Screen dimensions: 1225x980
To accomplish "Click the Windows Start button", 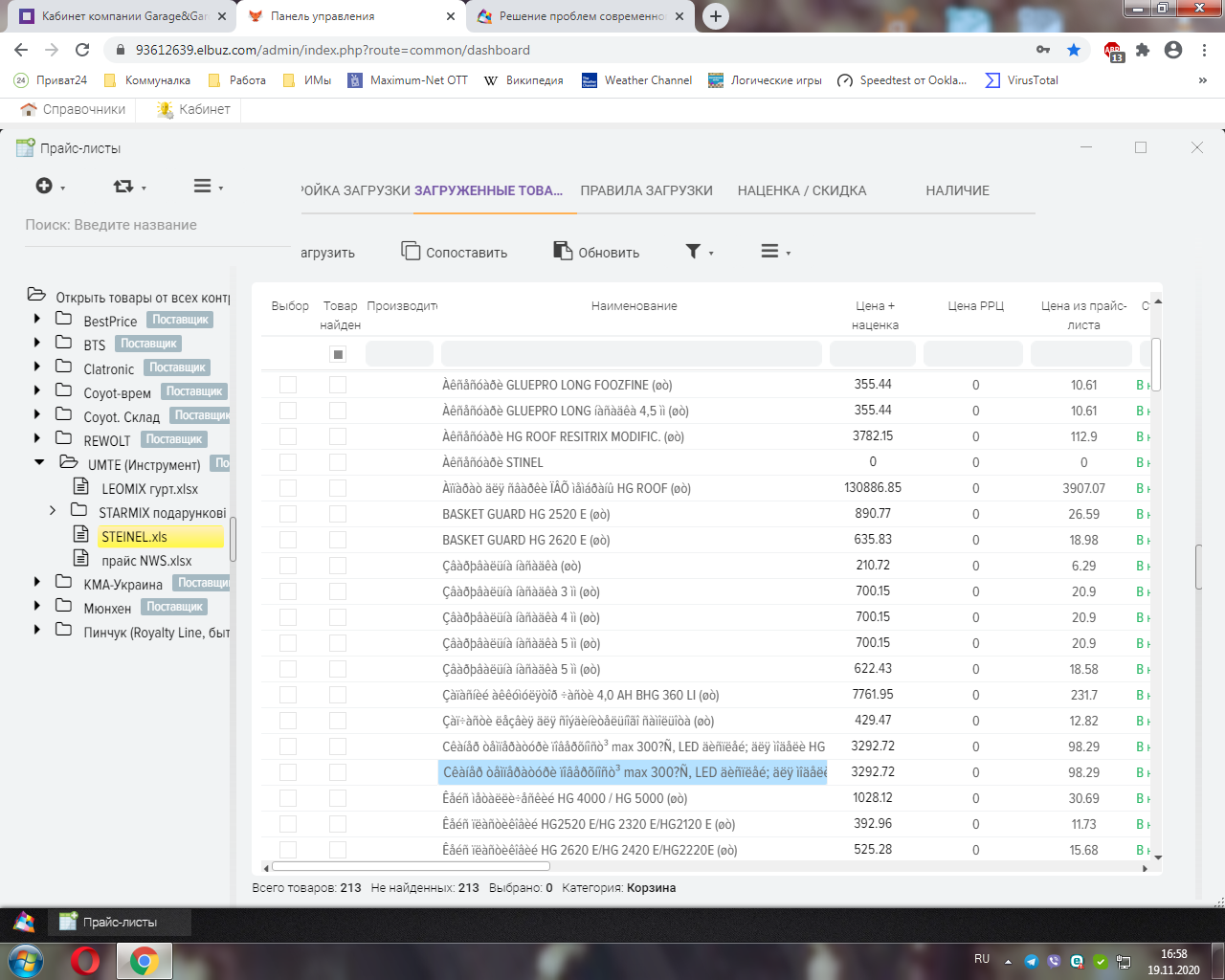I will pyautogui.click(x=26, y=961).
